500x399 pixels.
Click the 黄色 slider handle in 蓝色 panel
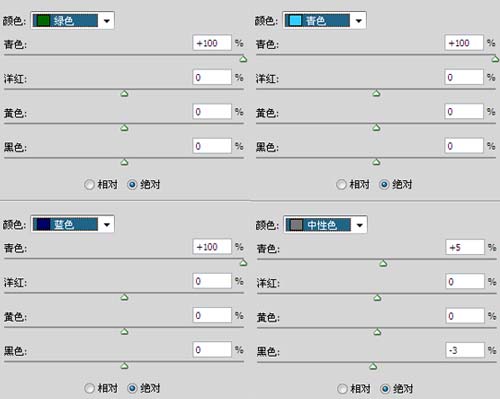[124, 332]
